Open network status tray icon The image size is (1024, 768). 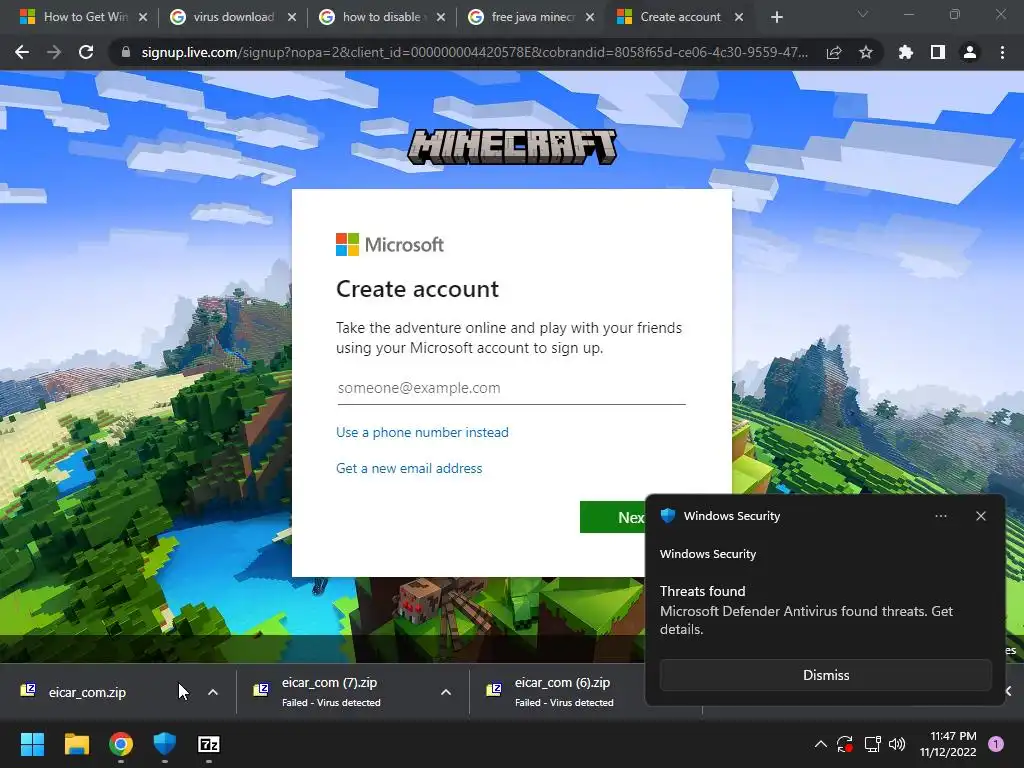pyautogui.click(x=872, y=744)
